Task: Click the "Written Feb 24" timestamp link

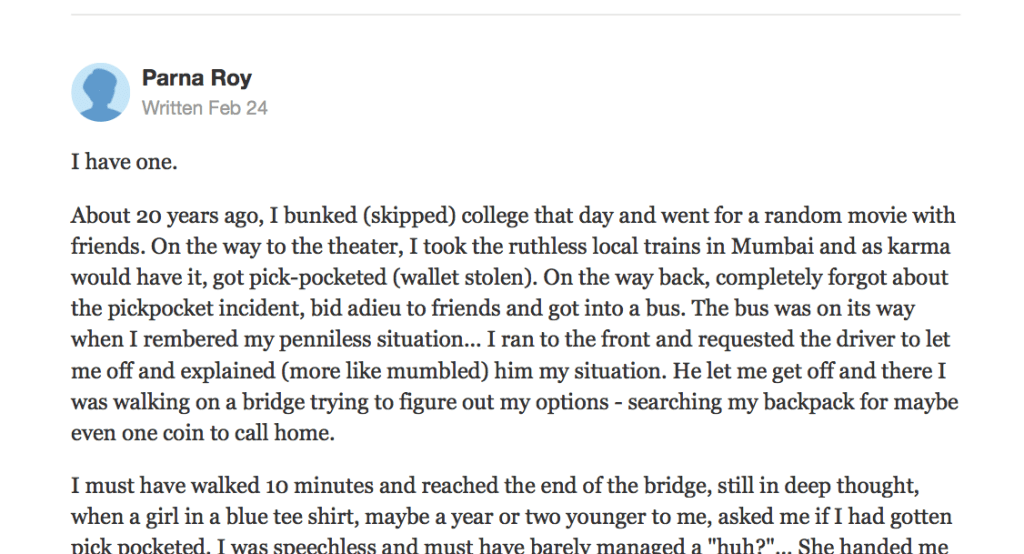Action: pos(204,108)
